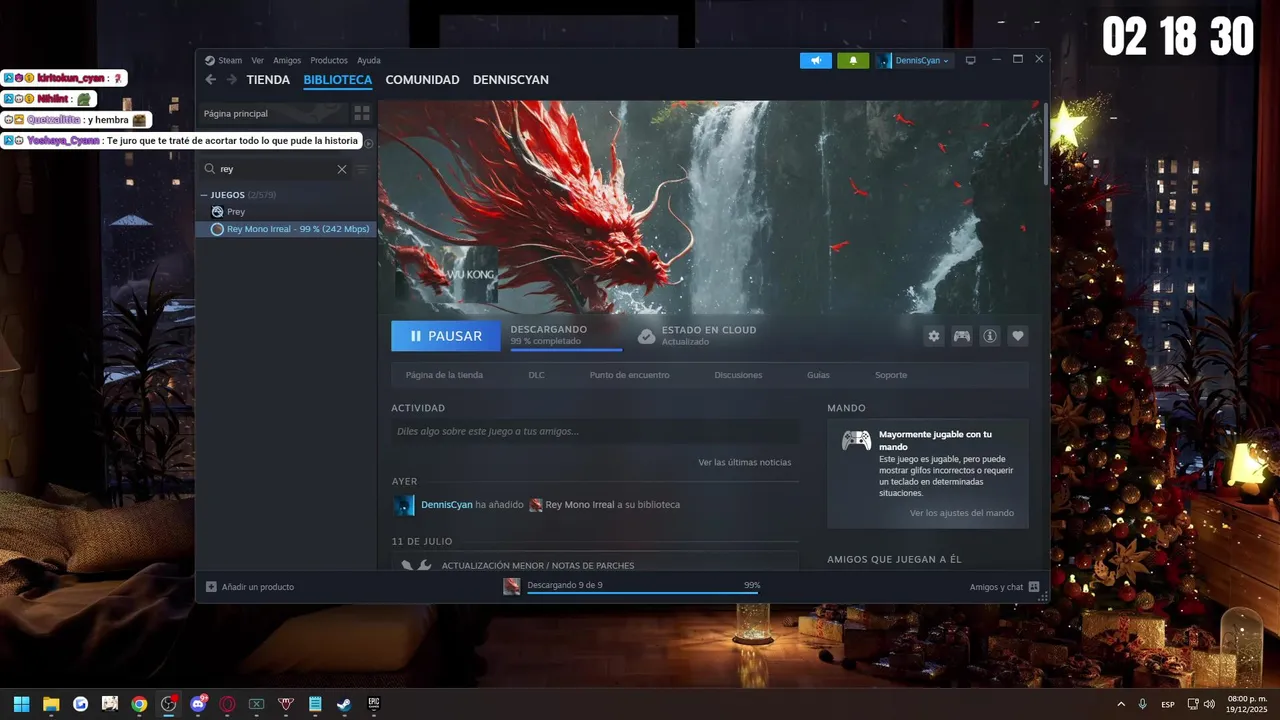Screen dimensions: 1280x720
Task: Open the Discusiones link
Action: [x=738, y=375]
